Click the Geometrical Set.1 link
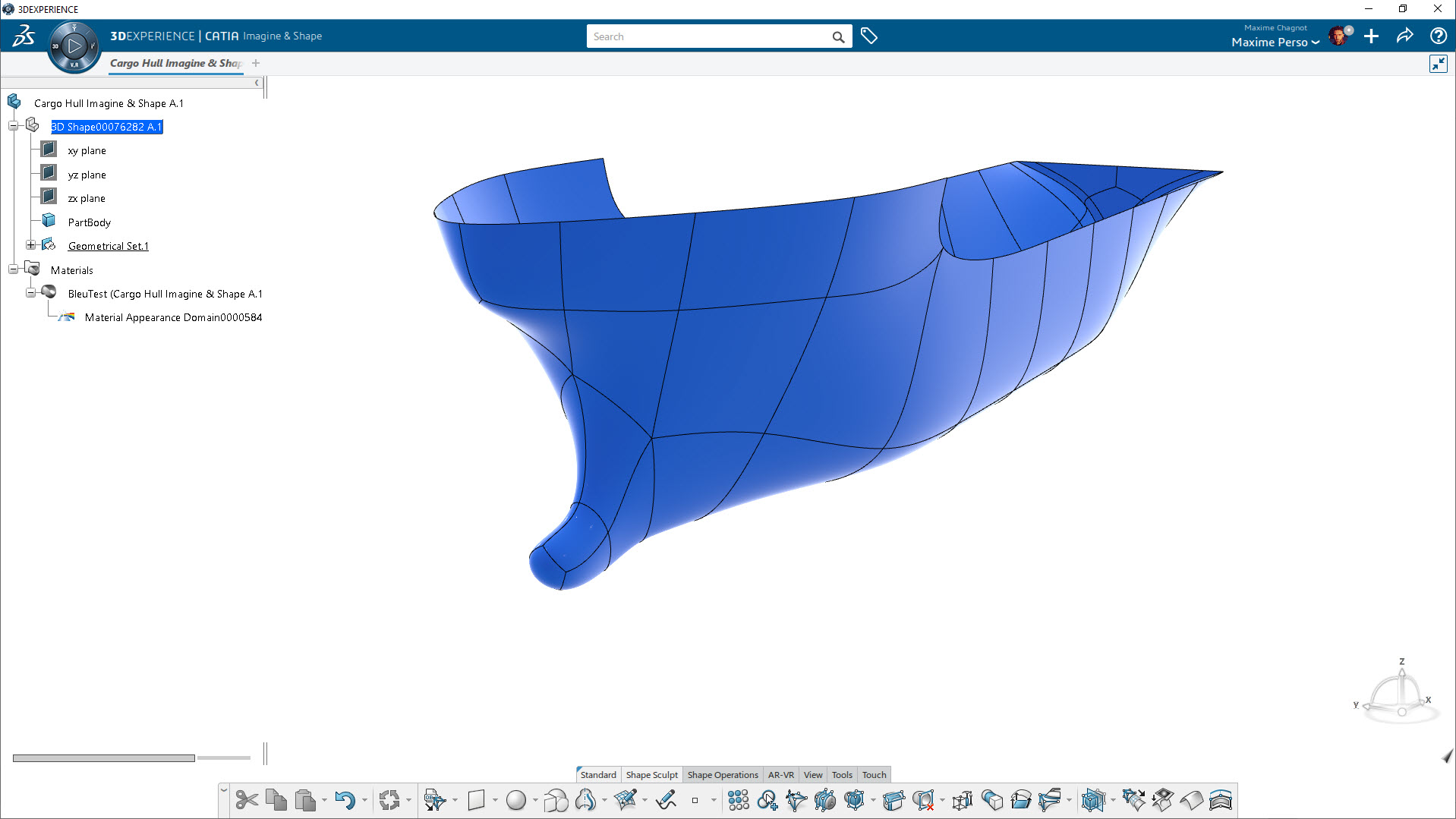1456x819 pixels. click(x=108, y=246)
